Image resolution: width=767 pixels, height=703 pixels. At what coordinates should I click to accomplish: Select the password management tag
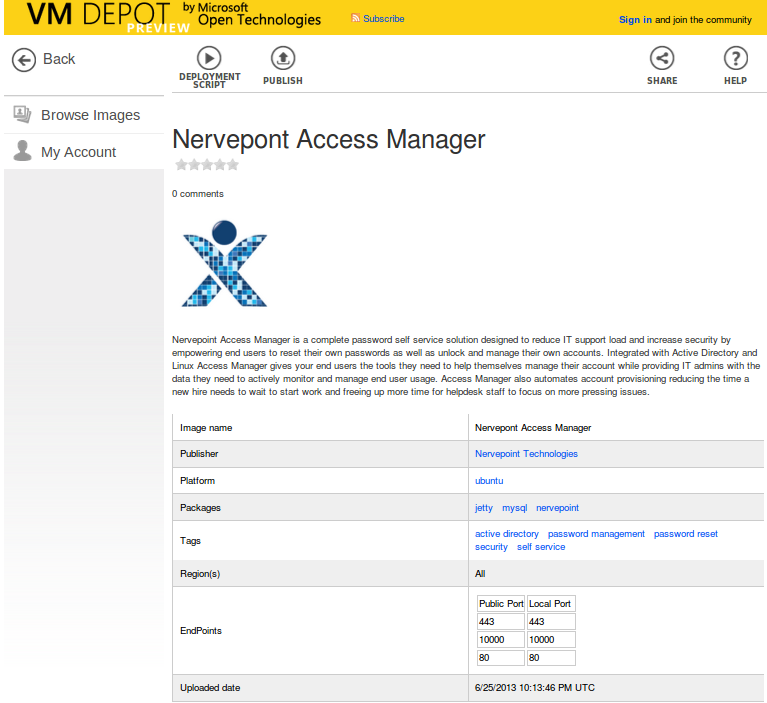[x=596, y=534]
